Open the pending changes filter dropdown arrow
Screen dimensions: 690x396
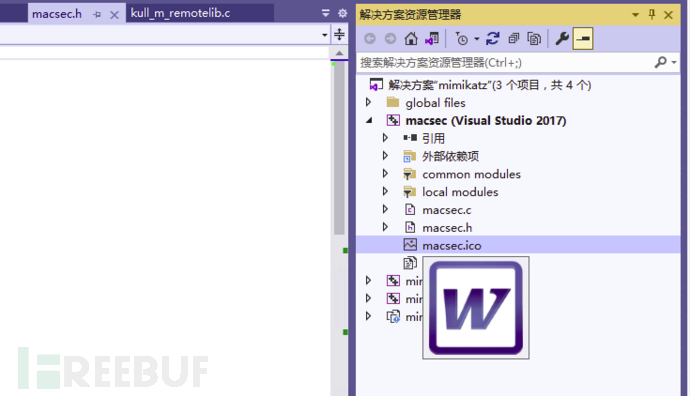pos(477,39)
